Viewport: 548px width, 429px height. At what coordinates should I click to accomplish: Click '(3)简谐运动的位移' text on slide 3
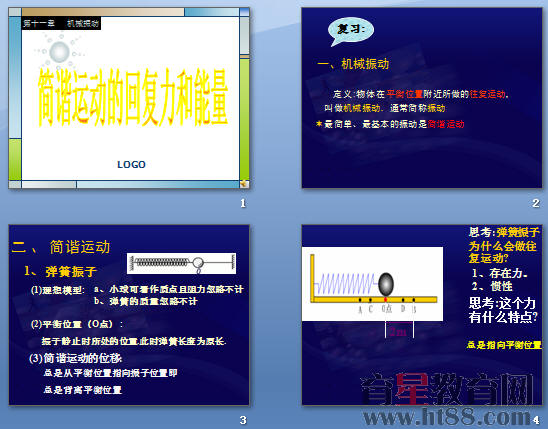click(75, 358)
